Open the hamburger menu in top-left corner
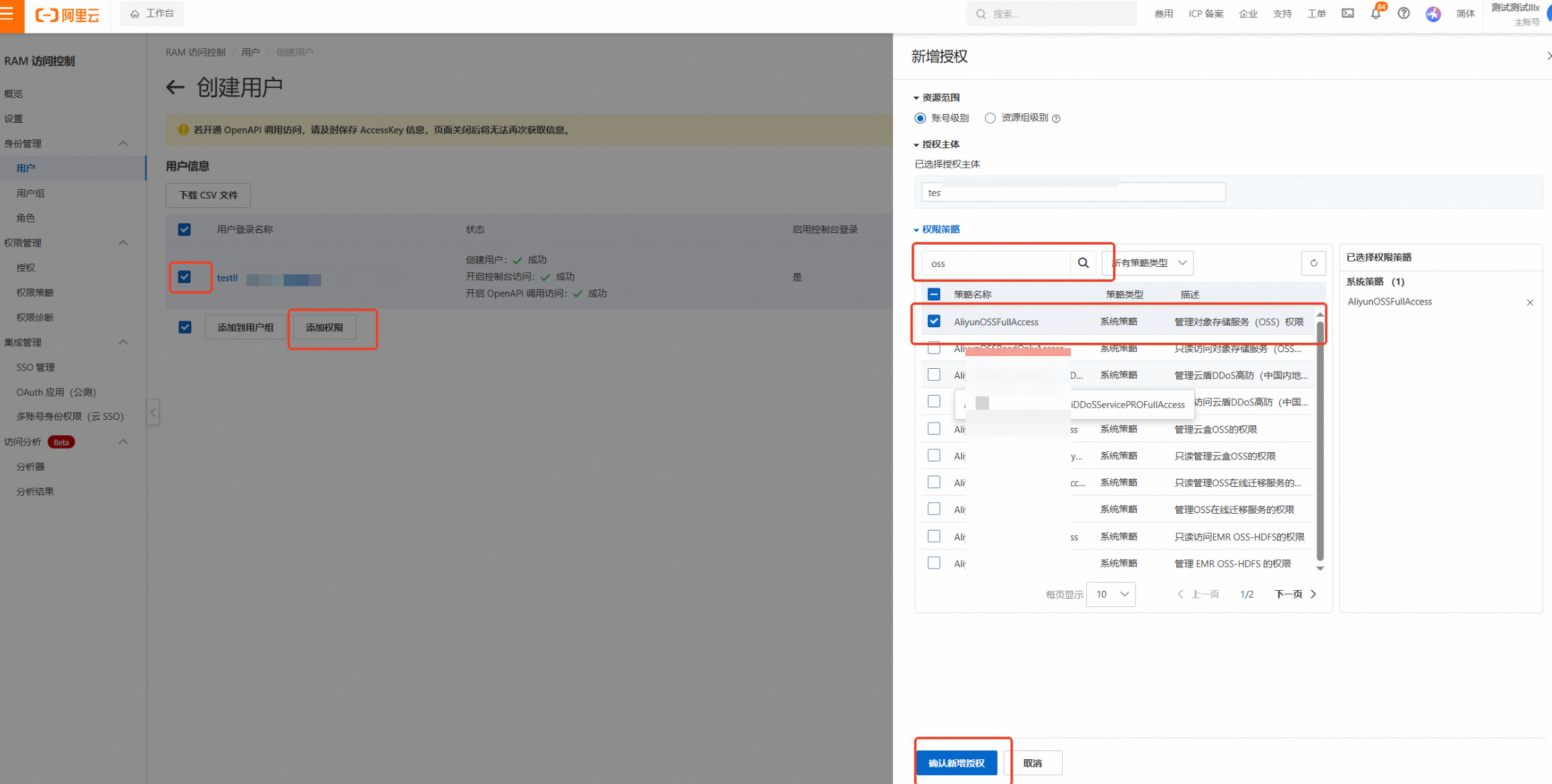This screenshot has width=1552, height=784. pyautogui.click(x=8, y=13)
